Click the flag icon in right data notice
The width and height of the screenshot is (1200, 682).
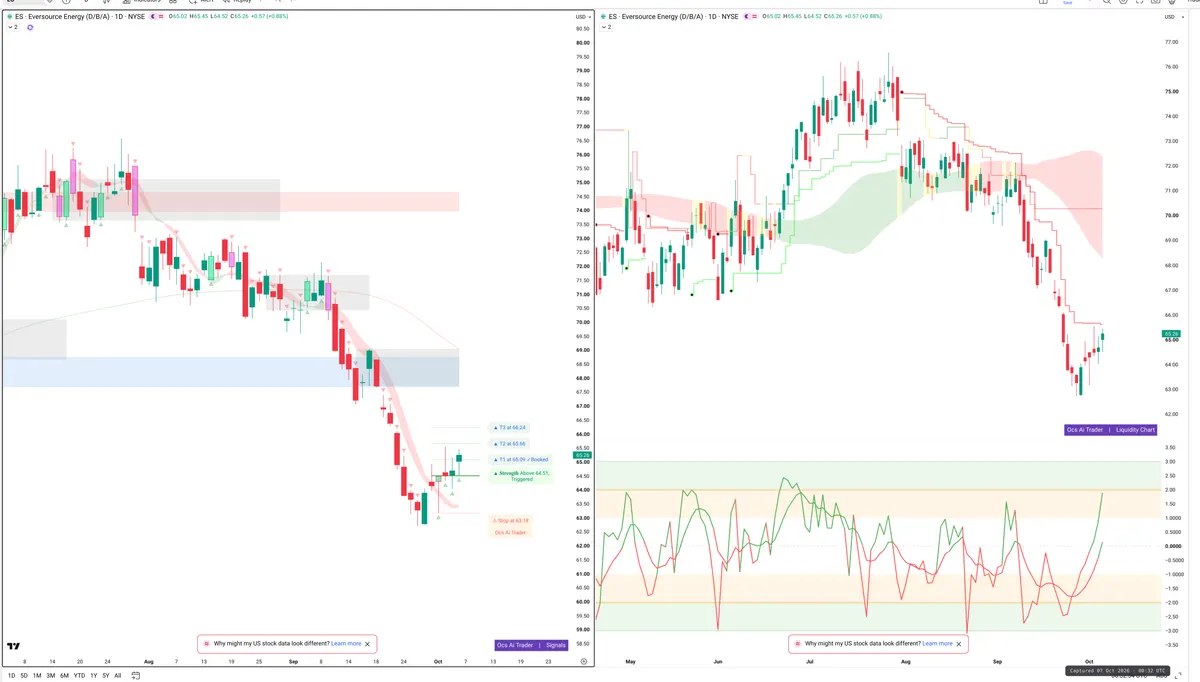tap(797, 644)
